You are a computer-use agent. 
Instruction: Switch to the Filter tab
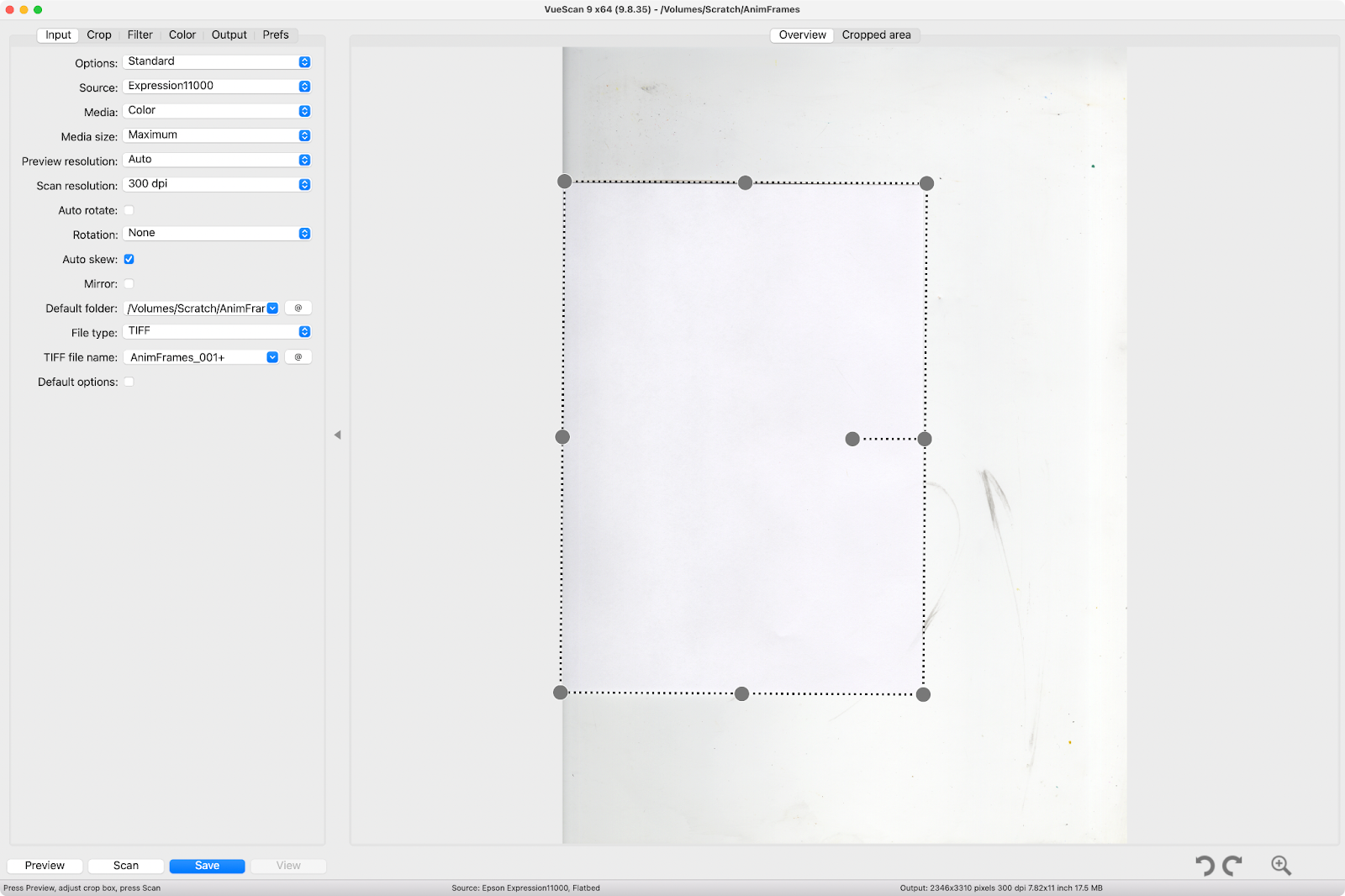[x=140, y=35]
